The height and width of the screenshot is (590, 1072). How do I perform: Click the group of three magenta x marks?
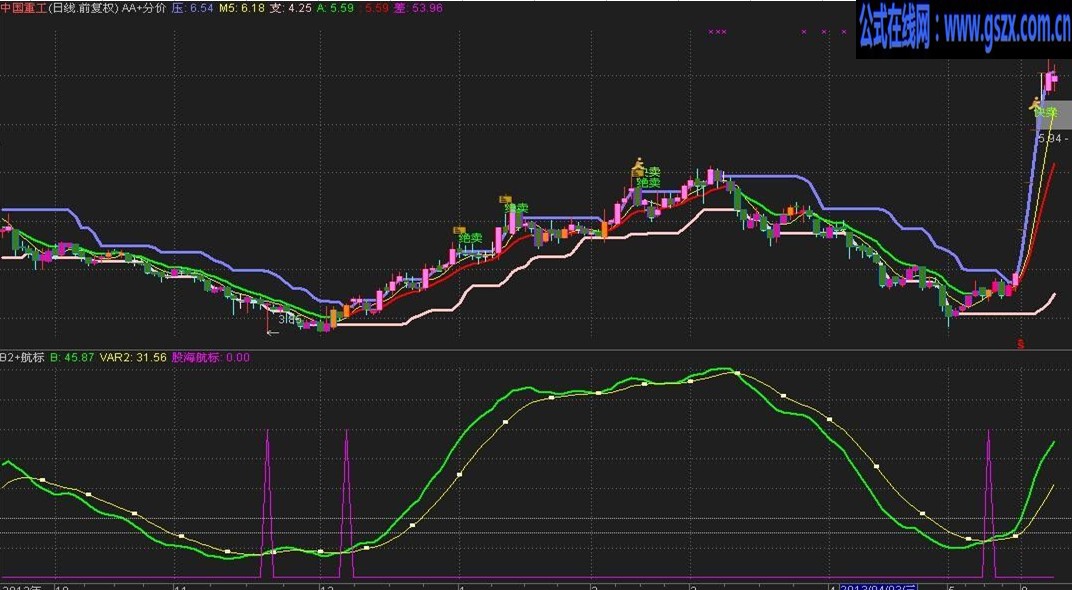pos(717,31)
